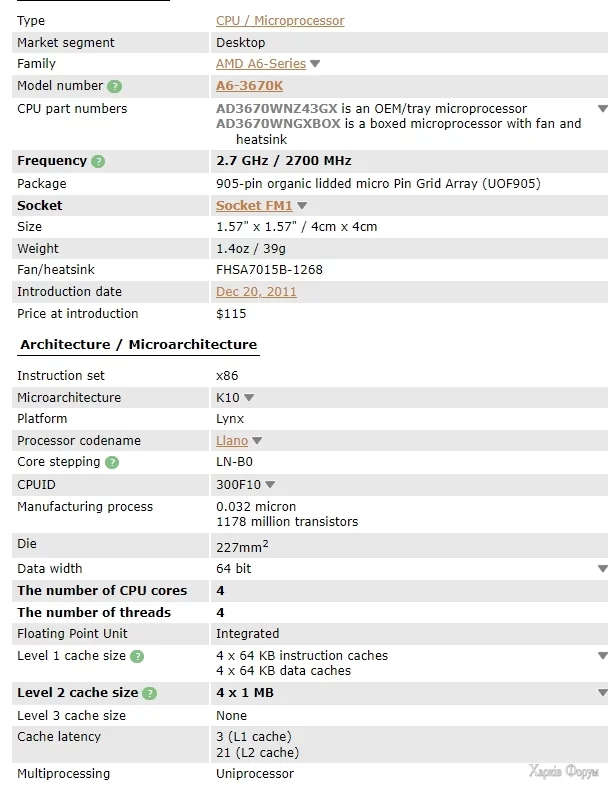Expand the Data width row arrow

coord(602,569)
